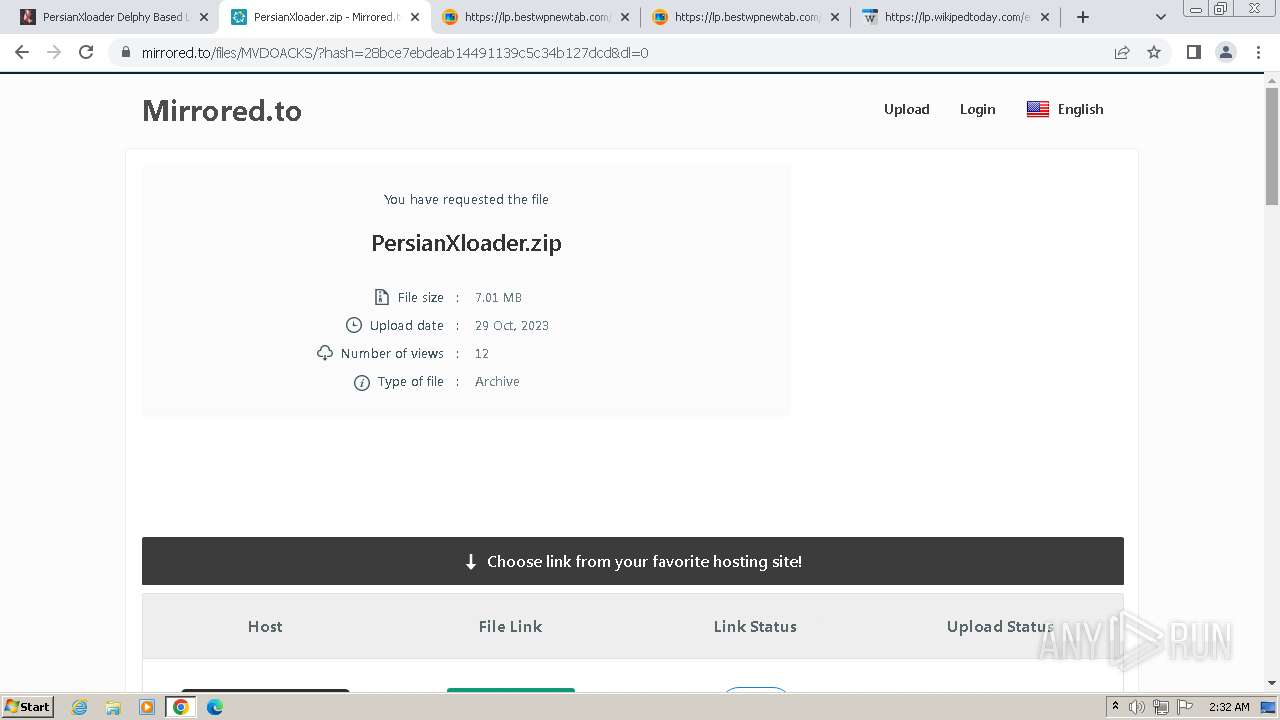
Task: Click the site lock icon in address bar
Action: [x=126, y=52]
